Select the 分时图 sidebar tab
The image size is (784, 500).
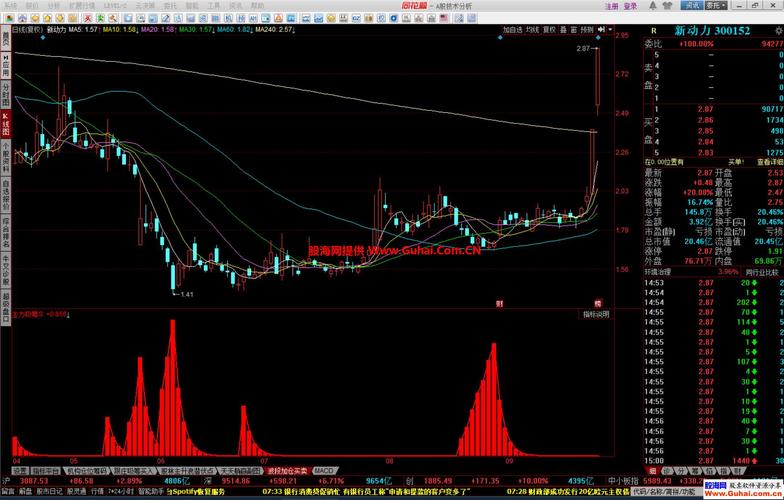[5, 93]
